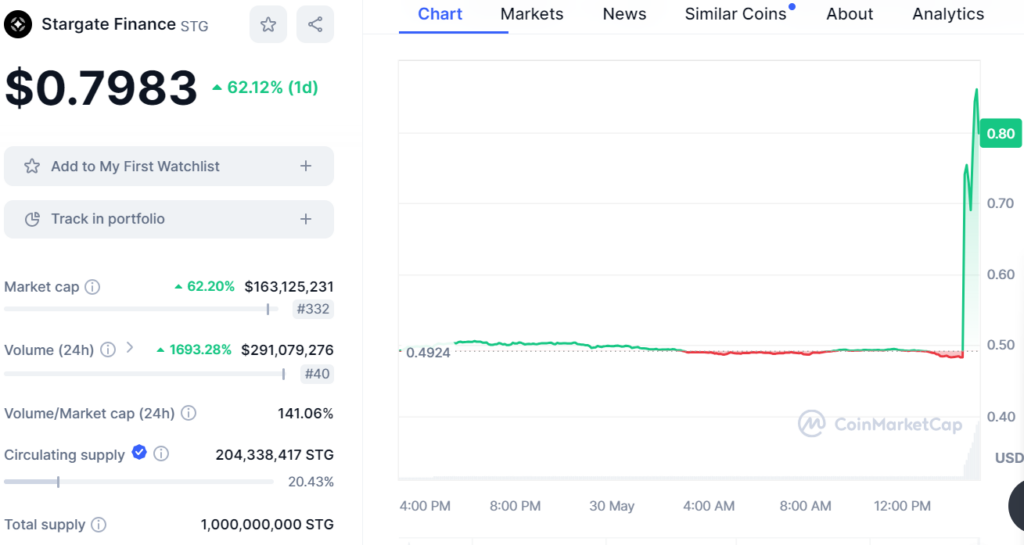Select the Analytics tab
This screenshot has width=1024, height=545.
(x=948, y=14)
